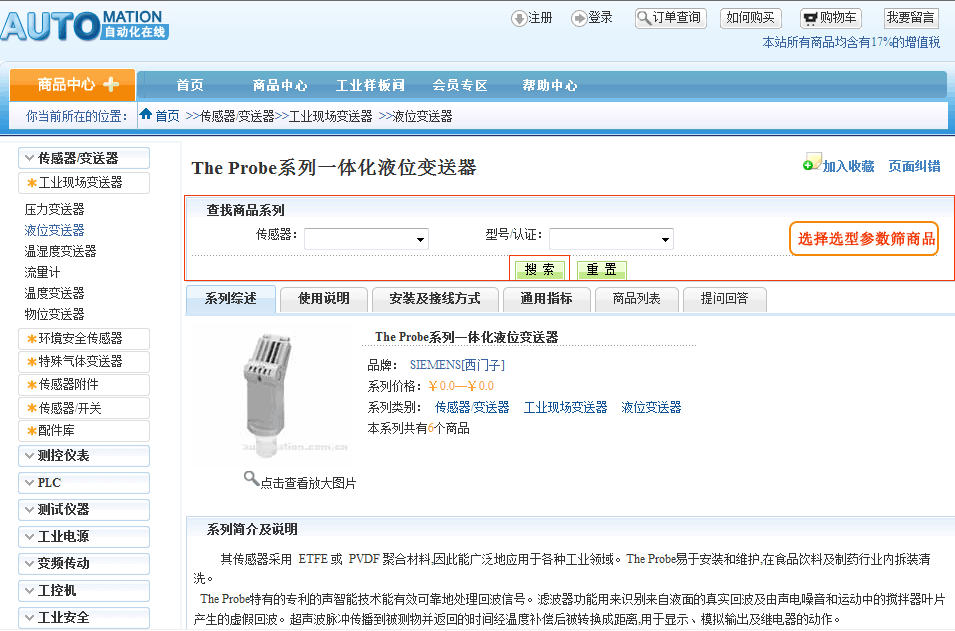
Task: Open 工业样板间 in the navigation bar
Action: click(370, 85)
